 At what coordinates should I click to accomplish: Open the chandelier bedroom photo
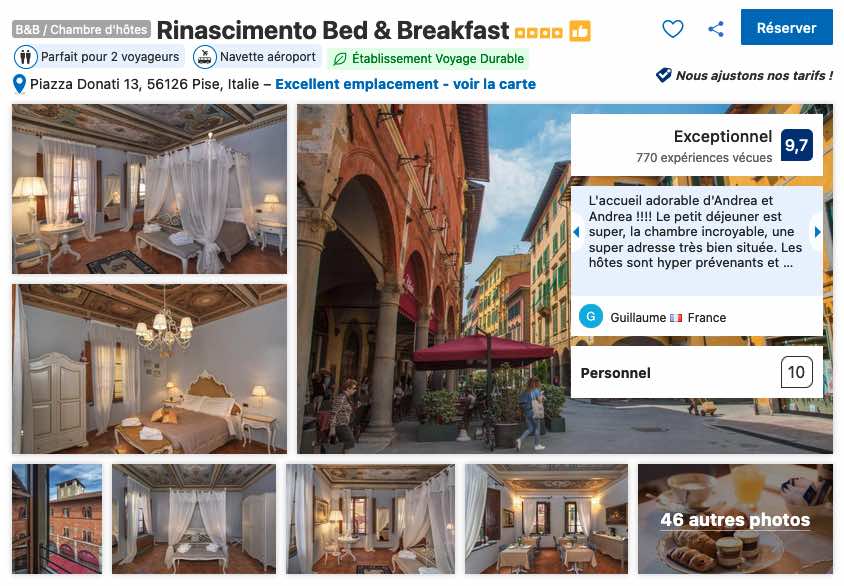click(150, 369)
